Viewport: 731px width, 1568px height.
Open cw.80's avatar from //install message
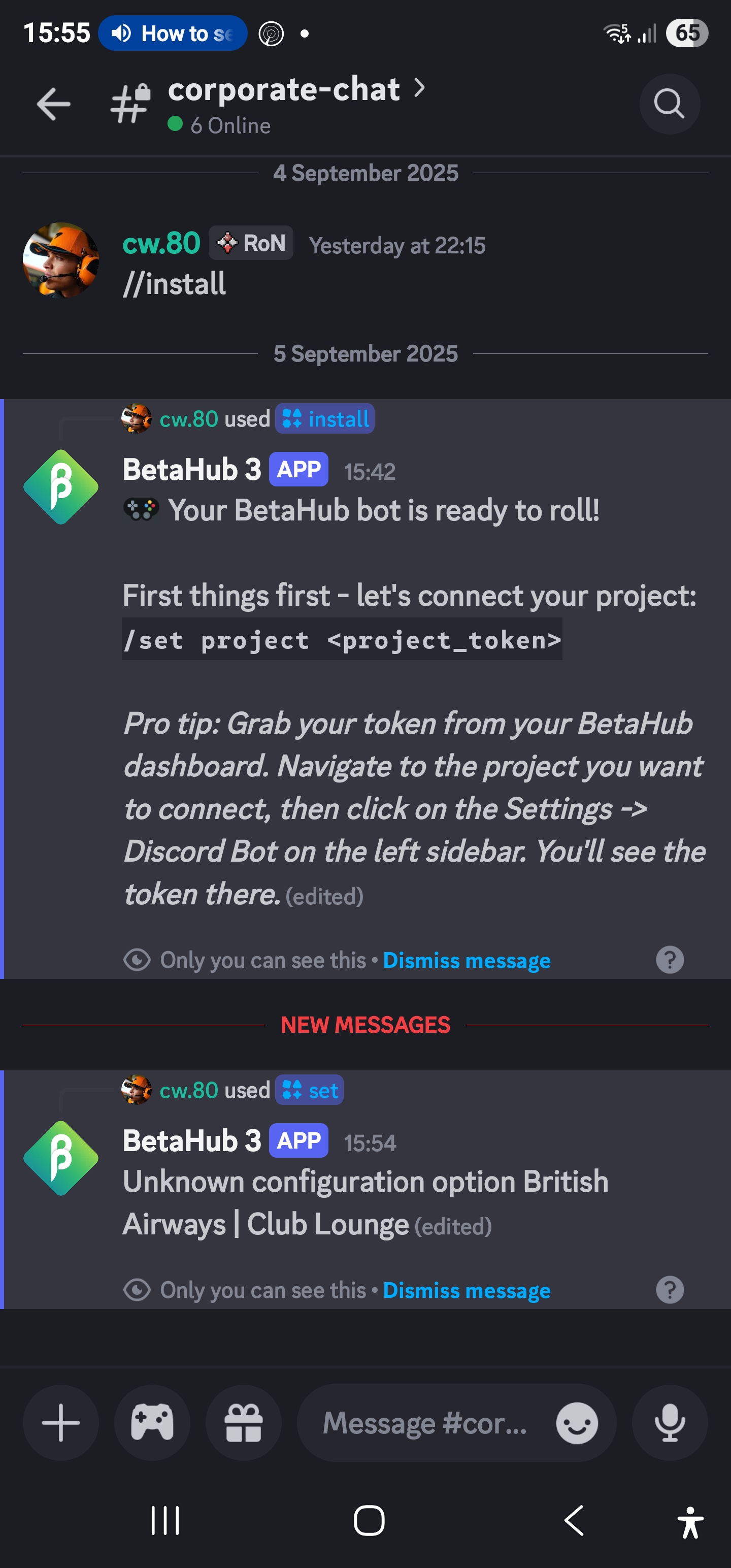[61, 260]
